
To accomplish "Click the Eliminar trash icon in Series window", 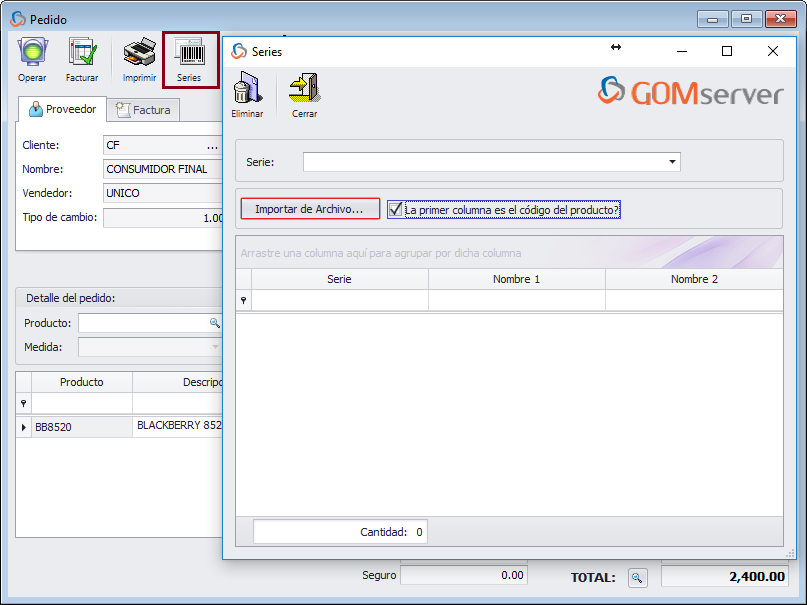I will click(x=247, y=88).
